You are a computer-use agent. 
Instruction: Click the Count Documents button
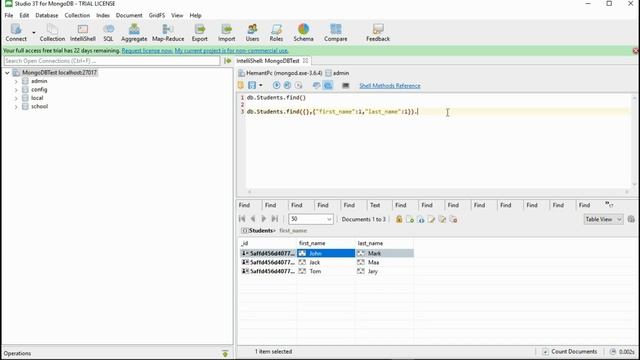click(569, 351)
